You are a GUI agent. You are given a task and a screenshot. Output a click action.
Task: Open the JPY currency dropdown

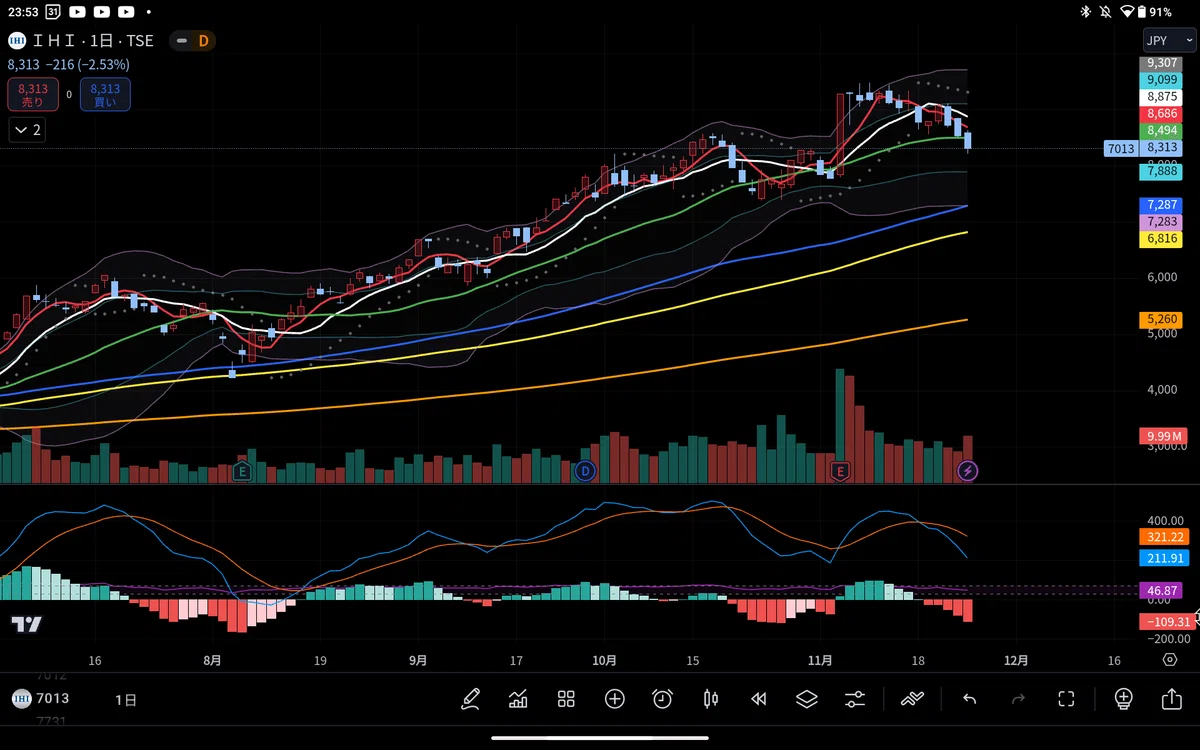1168,41
